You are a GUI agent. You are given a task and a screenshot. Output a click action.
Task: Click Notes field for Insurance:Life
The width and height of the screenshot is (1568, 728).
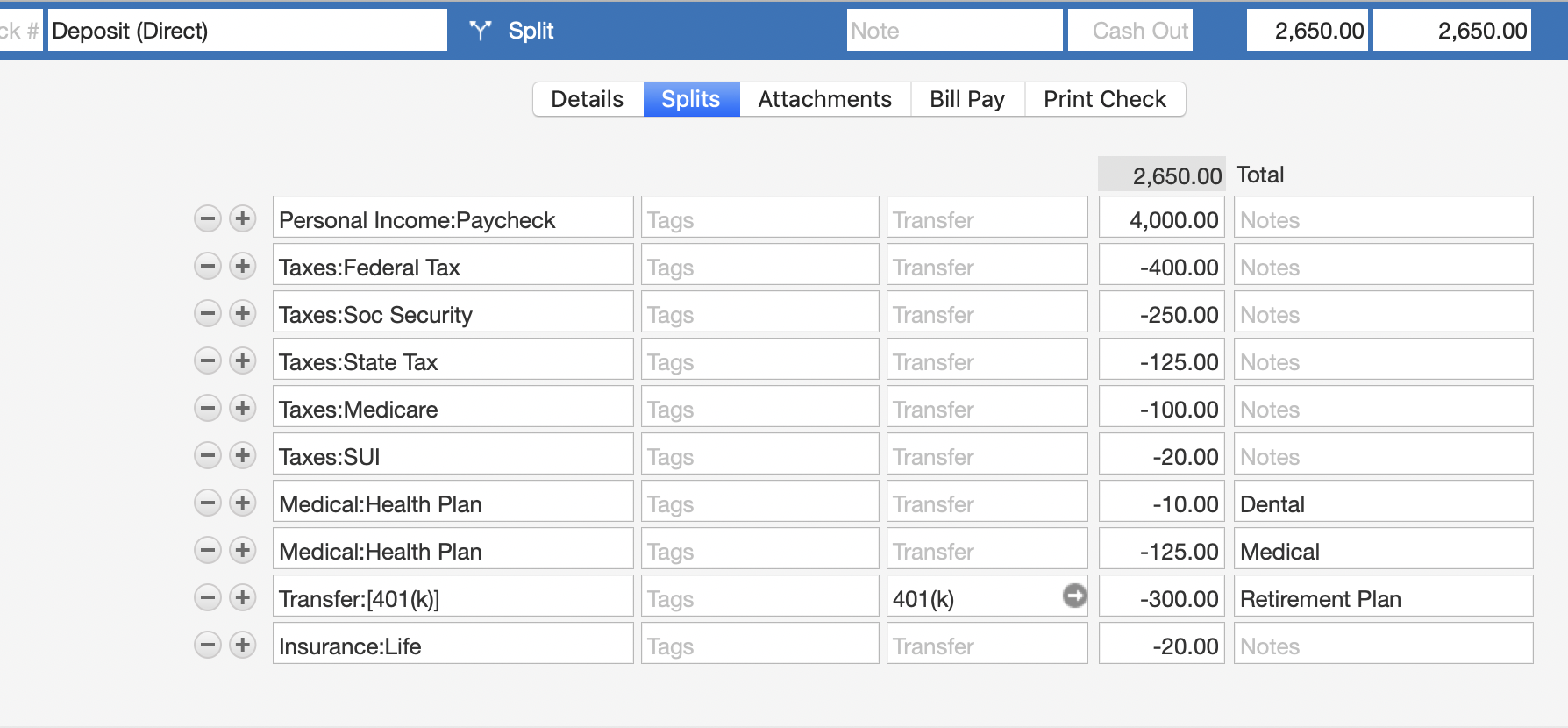[1383, 643]
